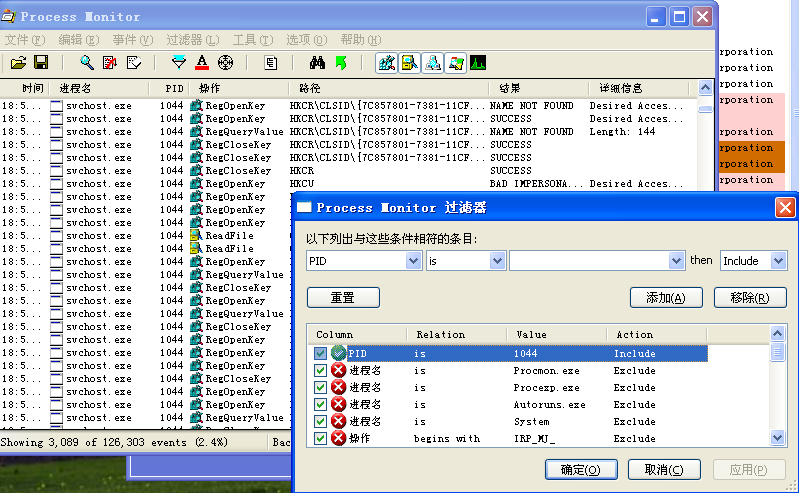This screenshot has width=799, height=493.
Task: Click red exclude icon beside Autoruns.exe filter
Action: coord(338,404)
